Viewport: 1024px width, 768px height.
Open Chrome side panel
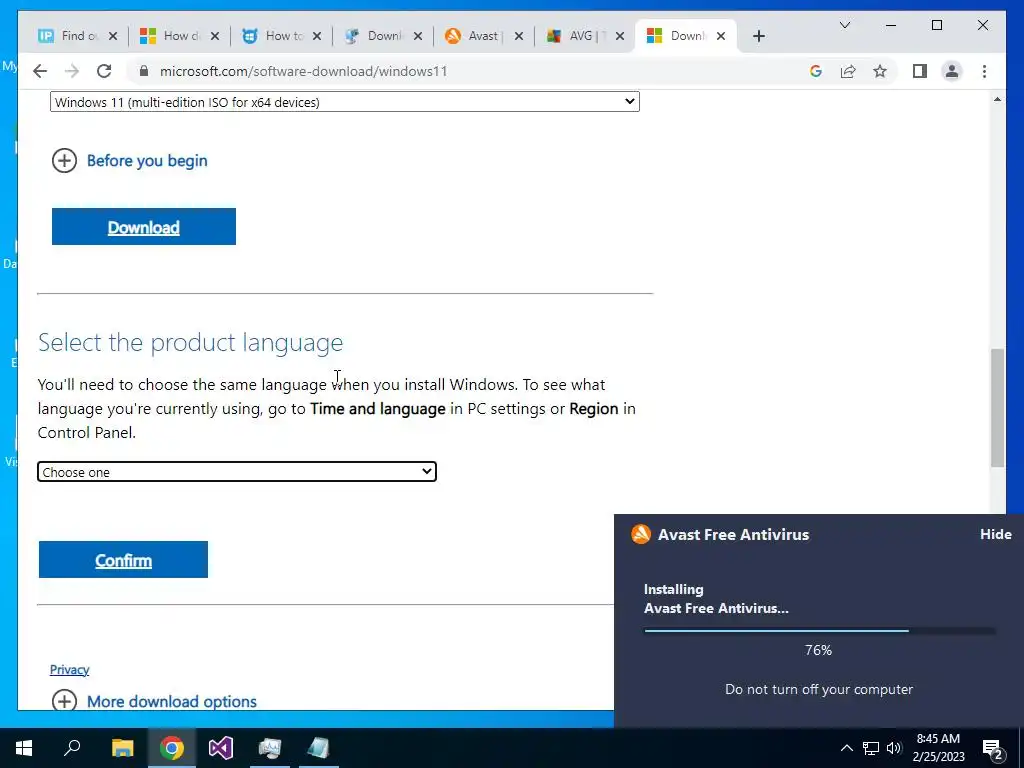coord(920,71)
